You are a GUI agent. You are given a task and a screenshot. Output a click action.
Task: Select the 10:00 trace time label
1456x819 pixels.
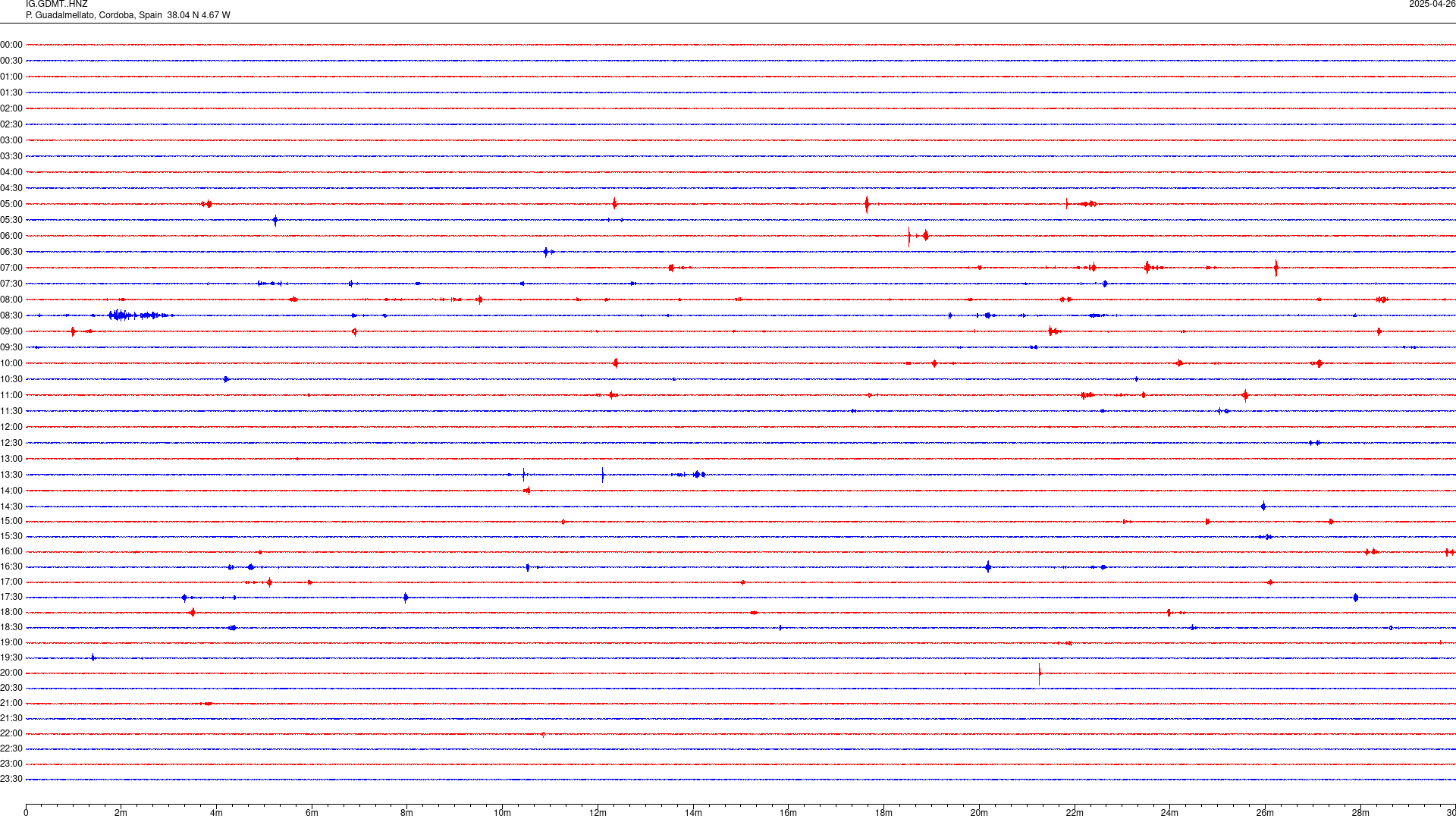[x=11, y=363]
